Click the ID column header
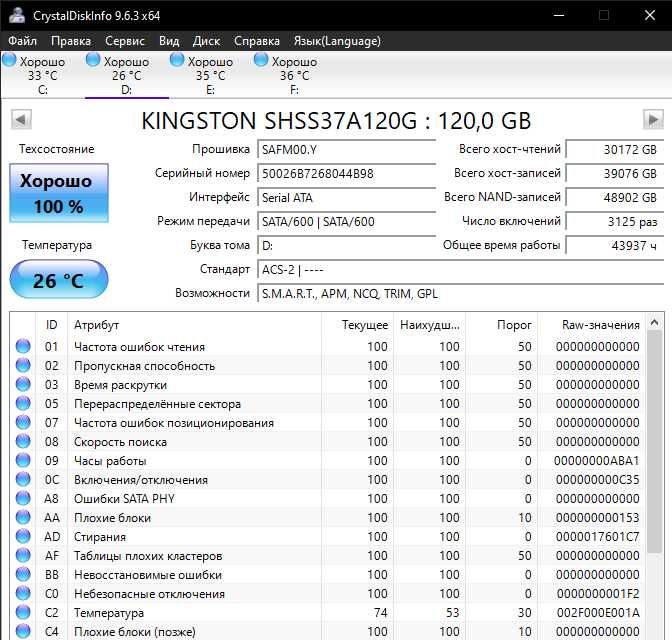672x640 pixels. tap(51, 325)
